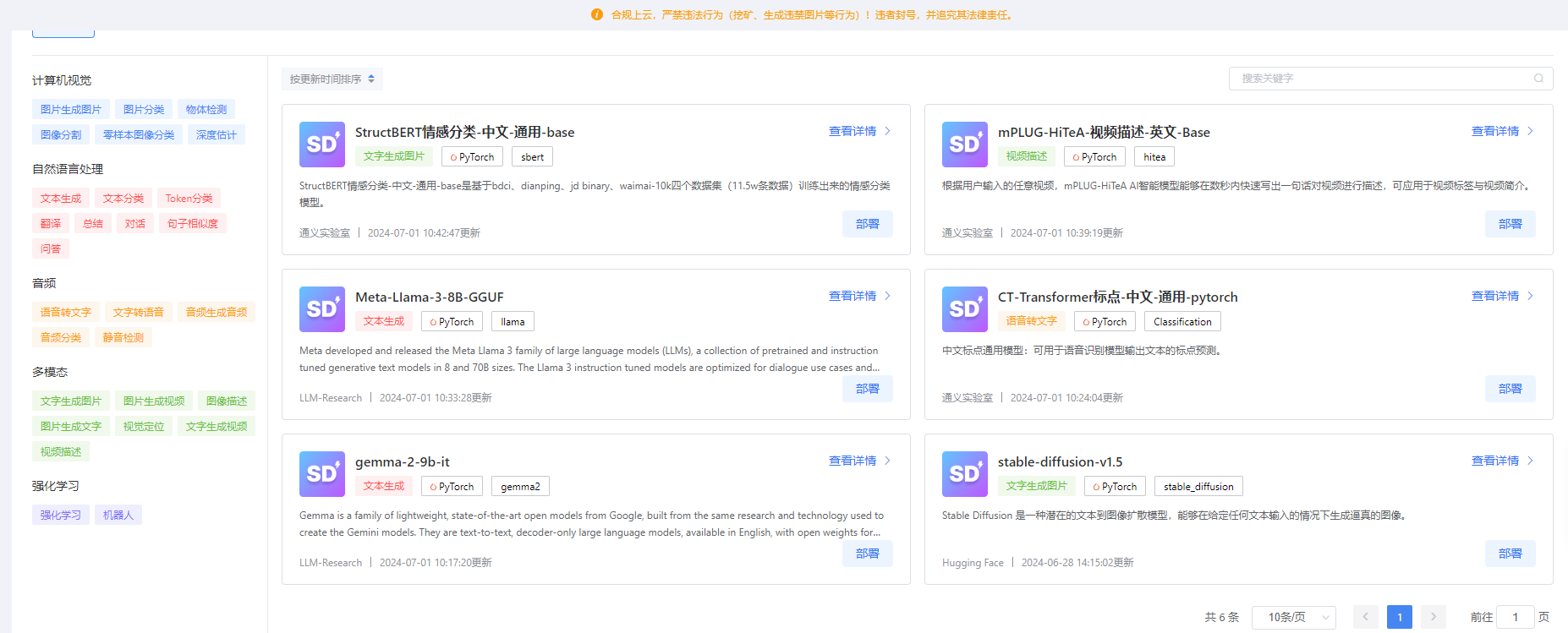Screen dimensions: 1568x633
Task: Select the 对话 filter tag
Action: (x=135, y=223)
